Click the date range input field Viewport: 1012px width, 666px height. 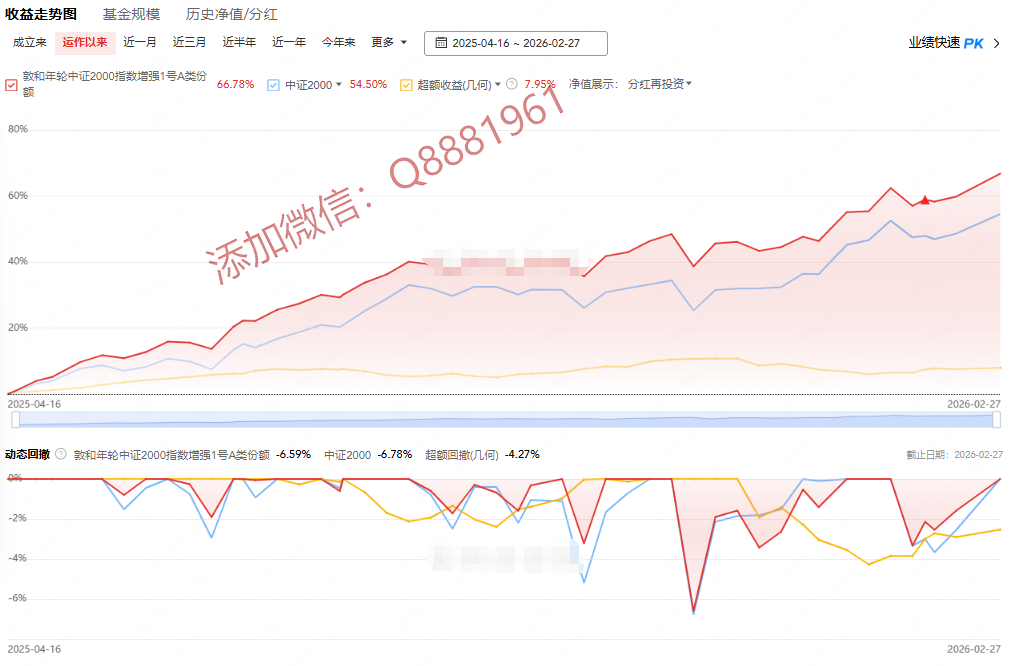point(516,43)
